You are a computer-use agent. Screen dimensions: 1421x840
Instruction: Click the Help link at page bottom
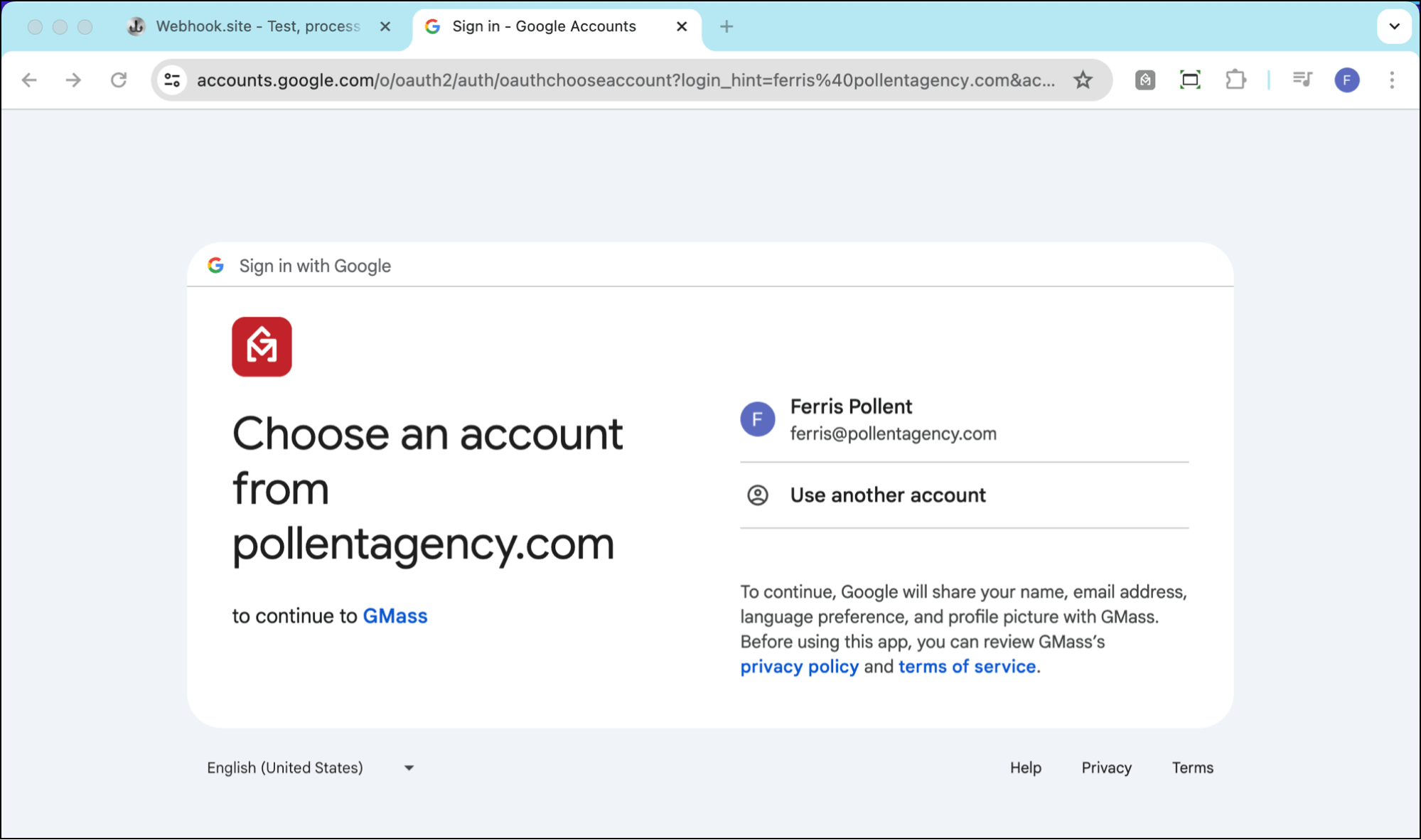[1026, 767]
